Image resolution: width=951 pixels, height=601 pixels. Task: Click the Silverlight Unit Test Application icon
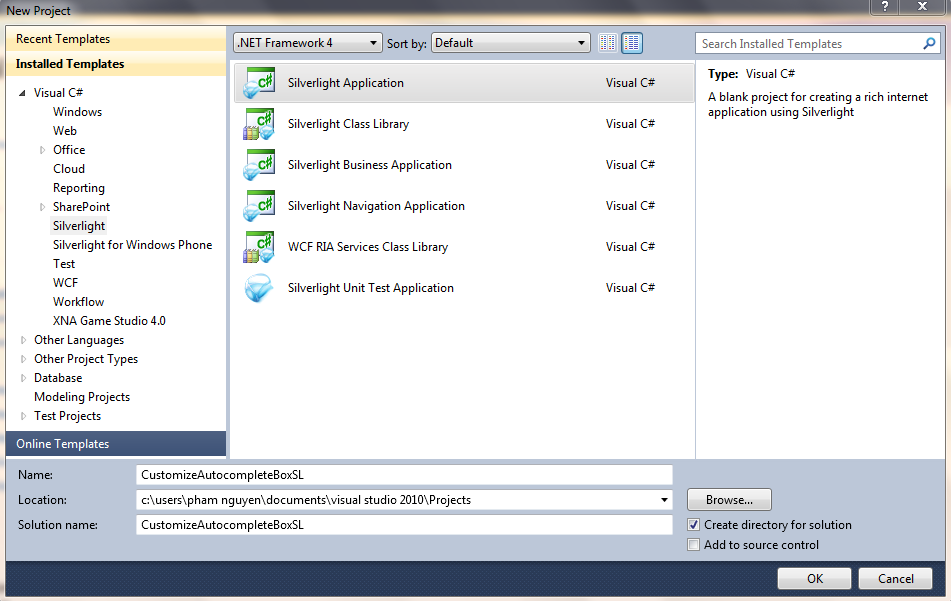click(259, 288)
